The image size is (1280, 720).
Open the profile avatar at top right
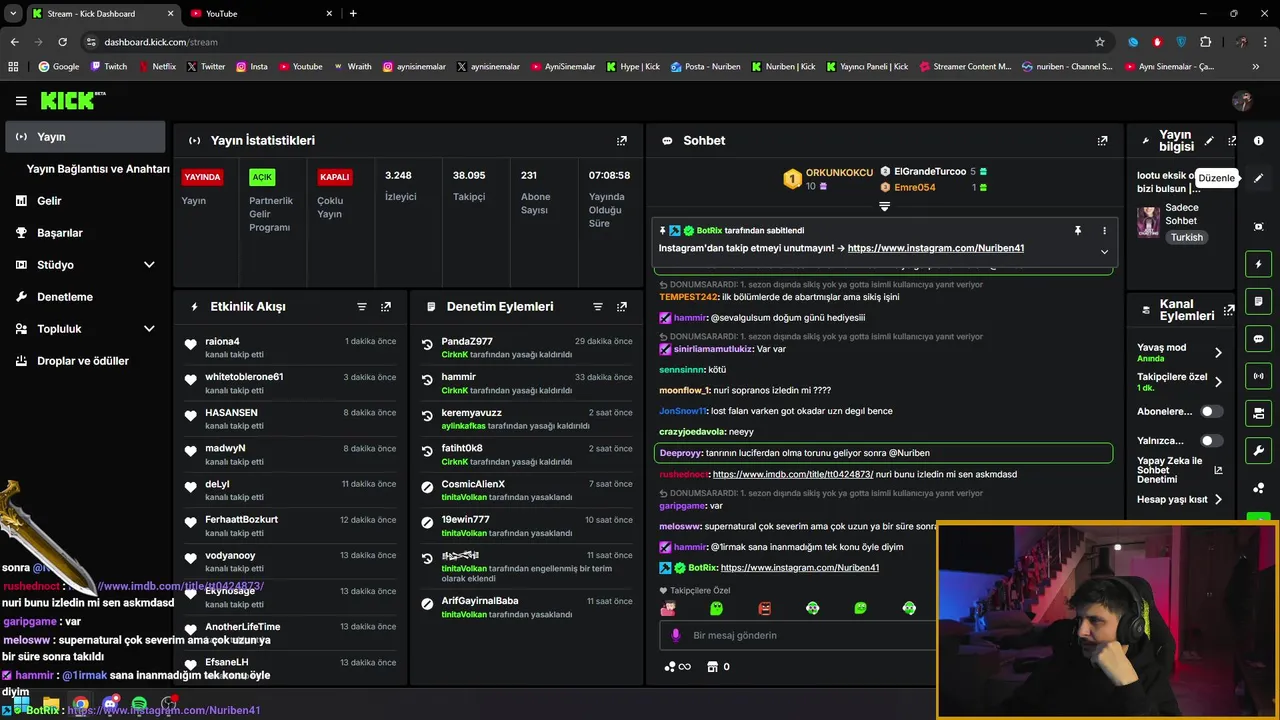[1243, 101]
